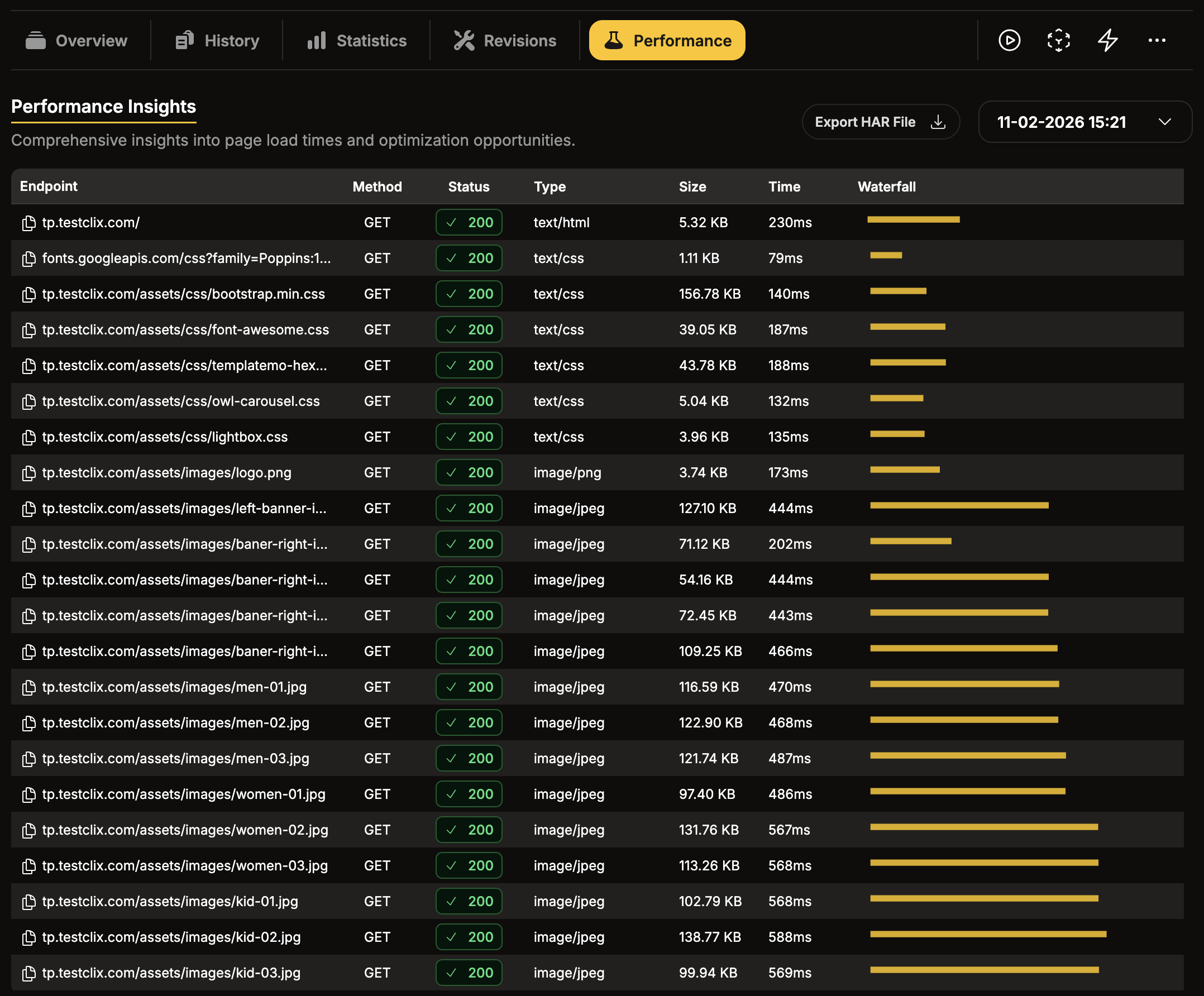Click copy icon for font-awesome.css row
The image size is (1204, 996).
pyautogui.click(x=28, y=330)
